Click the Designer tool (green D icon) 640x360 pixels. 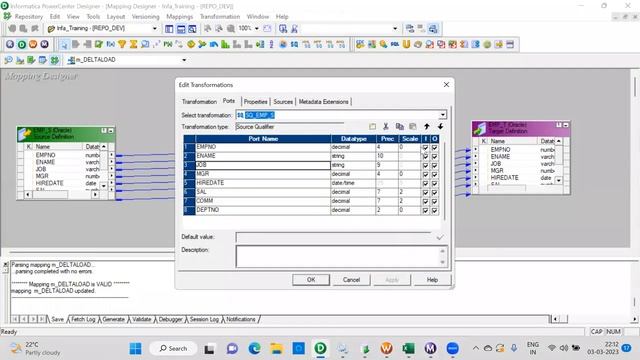click(x=22, y=44)
